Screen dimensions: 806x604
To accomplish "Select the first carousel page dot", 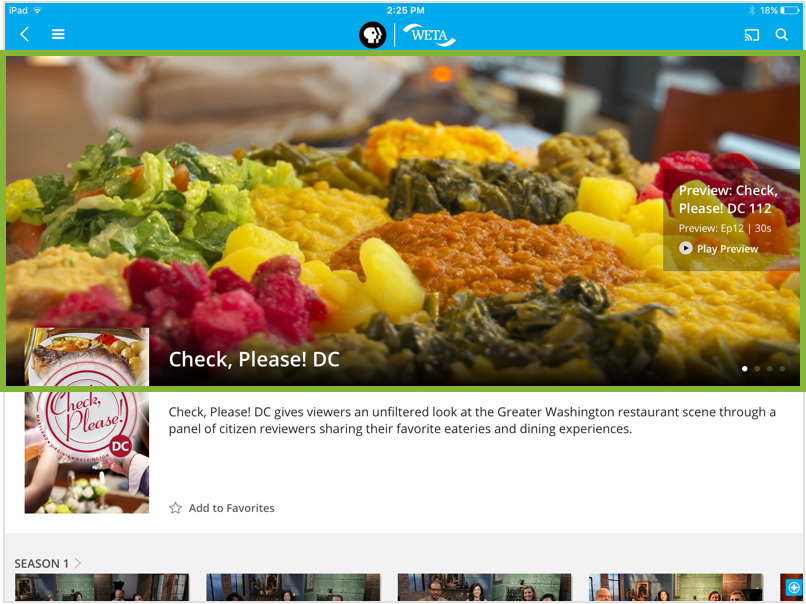I will (x=744, y=369).
